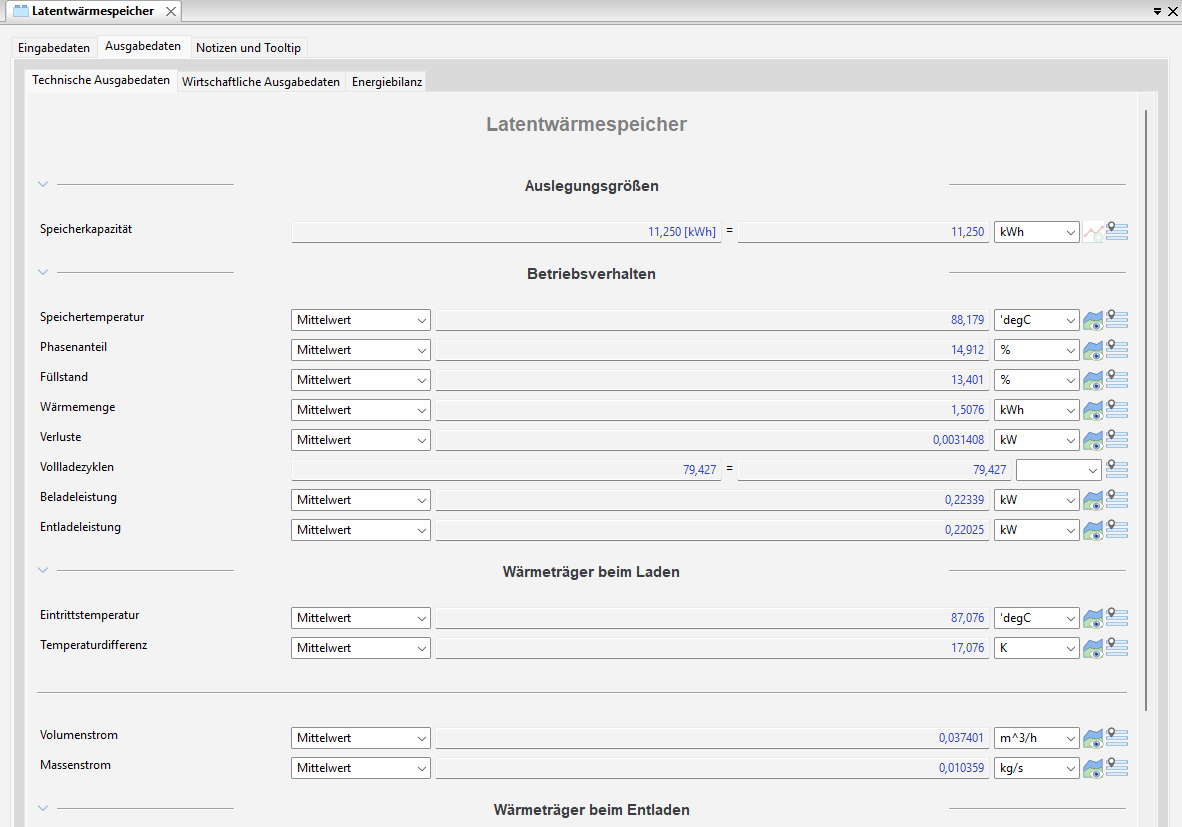This screenshot has height=827, width=1182.
Task: Open the kWh unit dropdown for Speicherkapazität
Action: 1036,232
